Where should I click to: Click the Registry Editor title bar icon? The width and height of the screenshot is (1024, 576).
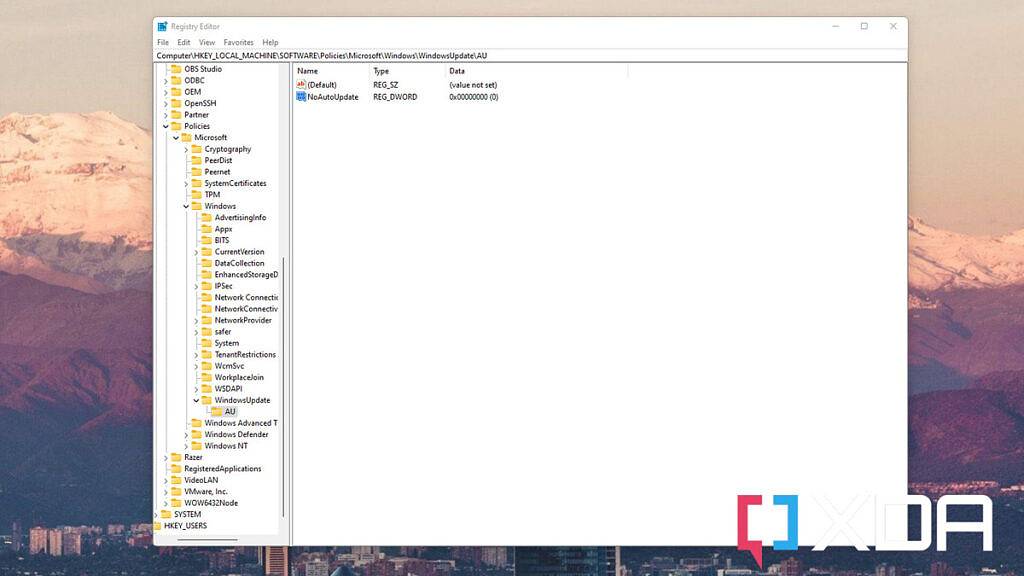point(160,26)
